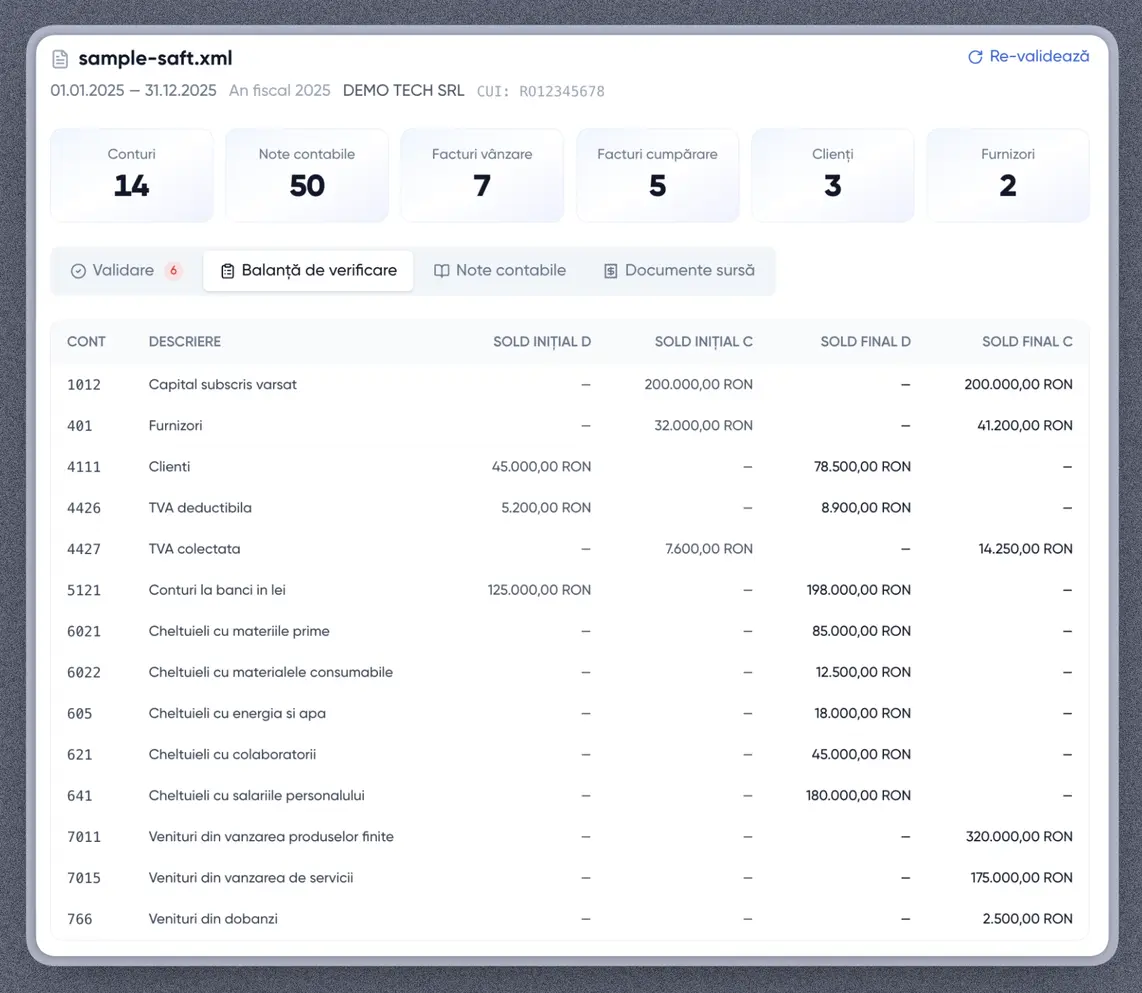Select the Facturi vânzare summary card
Viewport: 1142px width, 993px height.
pos(482,175)
